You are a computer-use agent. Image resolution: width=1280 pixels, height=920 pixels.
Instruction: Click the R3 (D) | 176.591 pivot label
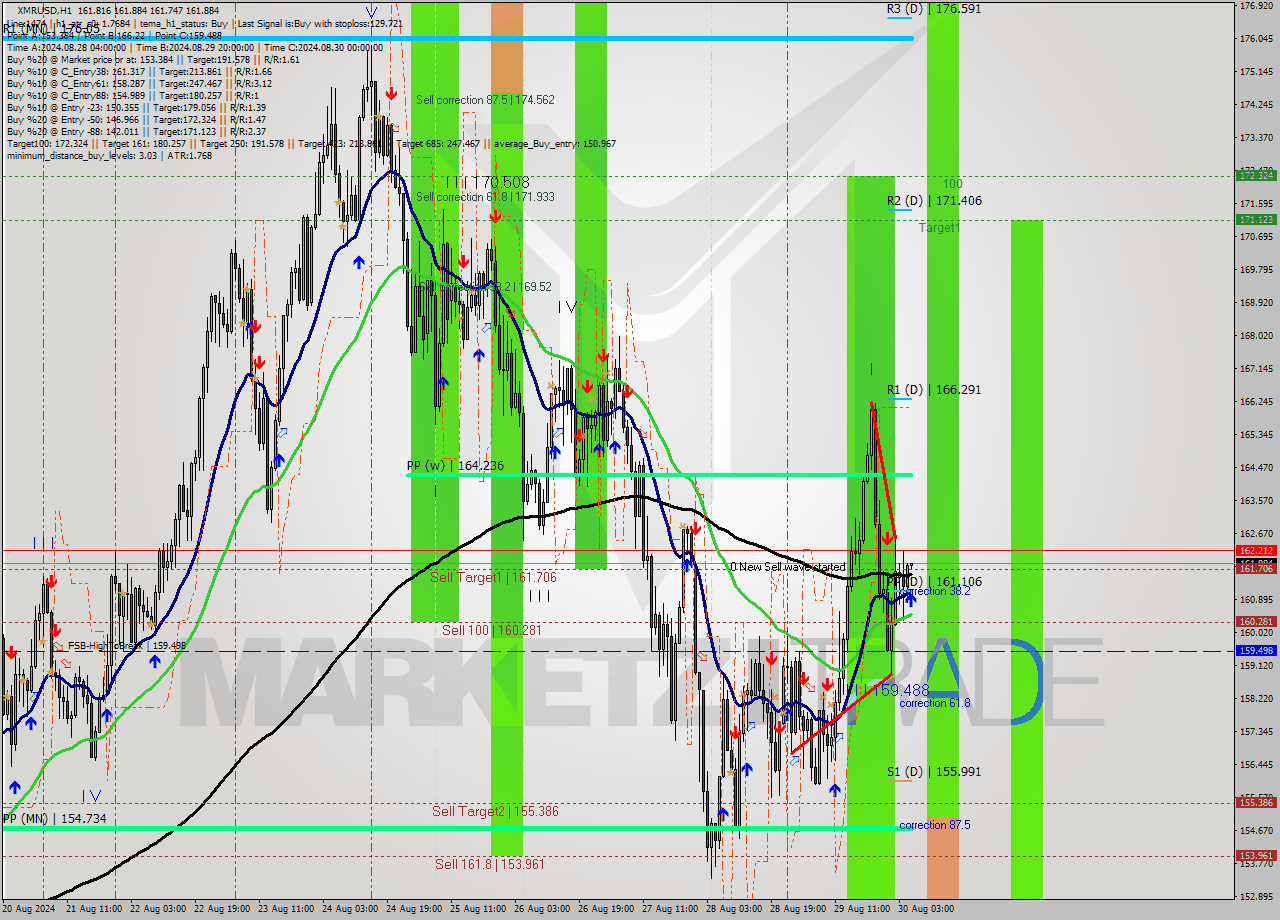point(934,8)
